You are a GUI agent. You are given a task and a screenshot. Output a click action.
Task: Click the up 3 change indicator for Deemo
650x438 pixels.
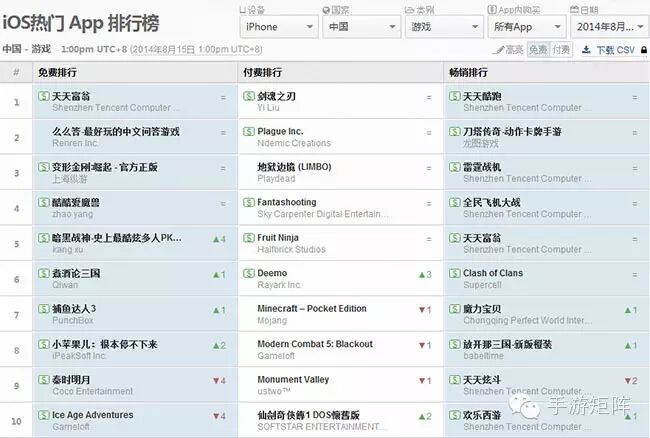tap(425, 274)
